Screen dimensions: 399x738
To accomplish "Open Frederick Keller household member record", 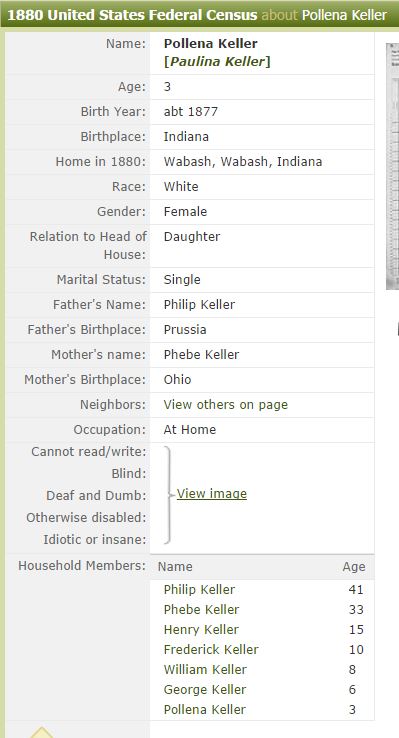I will 211,650.
